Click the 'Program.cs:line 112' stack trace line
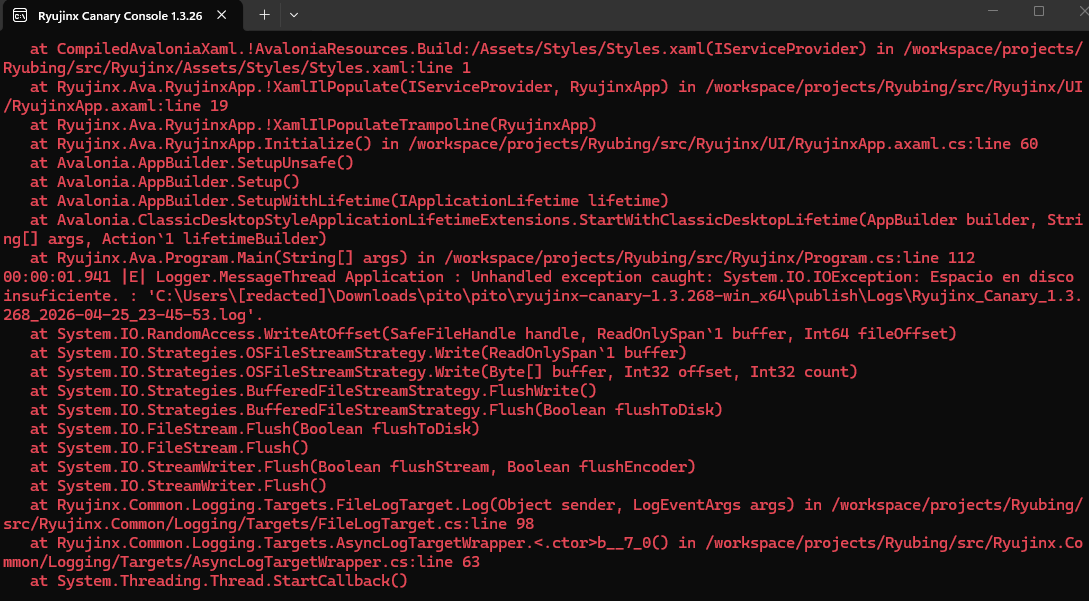This screenshot has height=601, width=1089. [502, 258]
